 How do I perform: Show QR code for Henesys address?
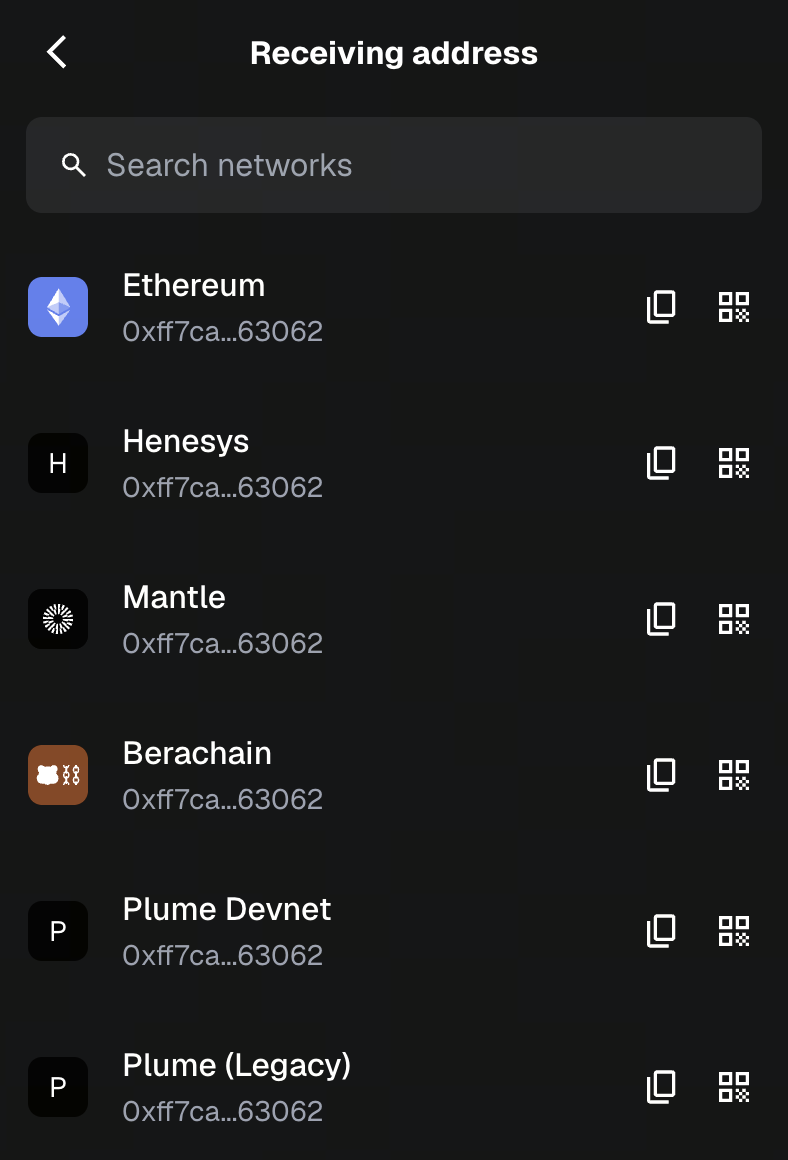click(734, 463)
